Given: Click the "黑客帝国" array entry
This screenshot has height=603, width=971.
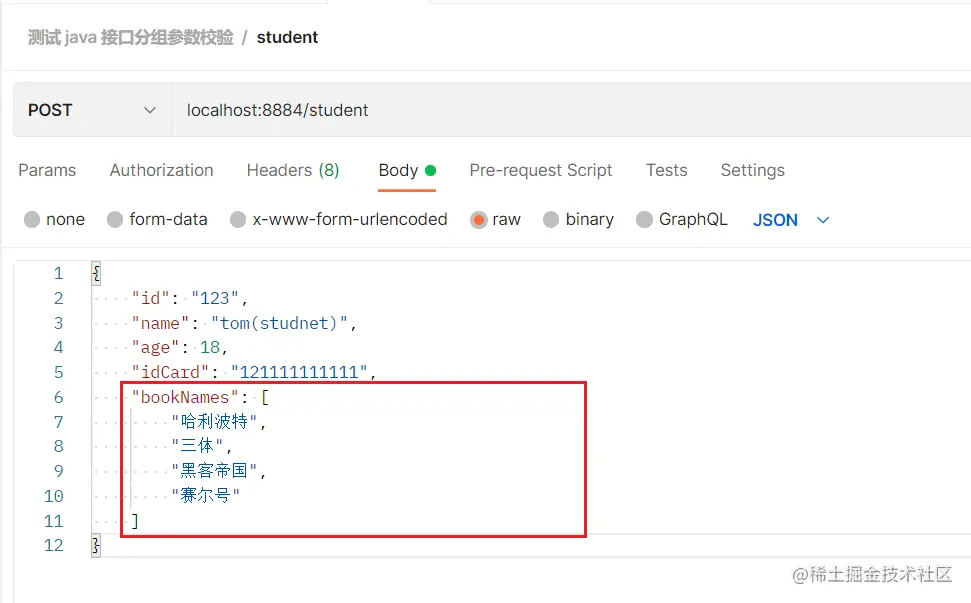Looking at the screenshot, I should tap(214, 471).
